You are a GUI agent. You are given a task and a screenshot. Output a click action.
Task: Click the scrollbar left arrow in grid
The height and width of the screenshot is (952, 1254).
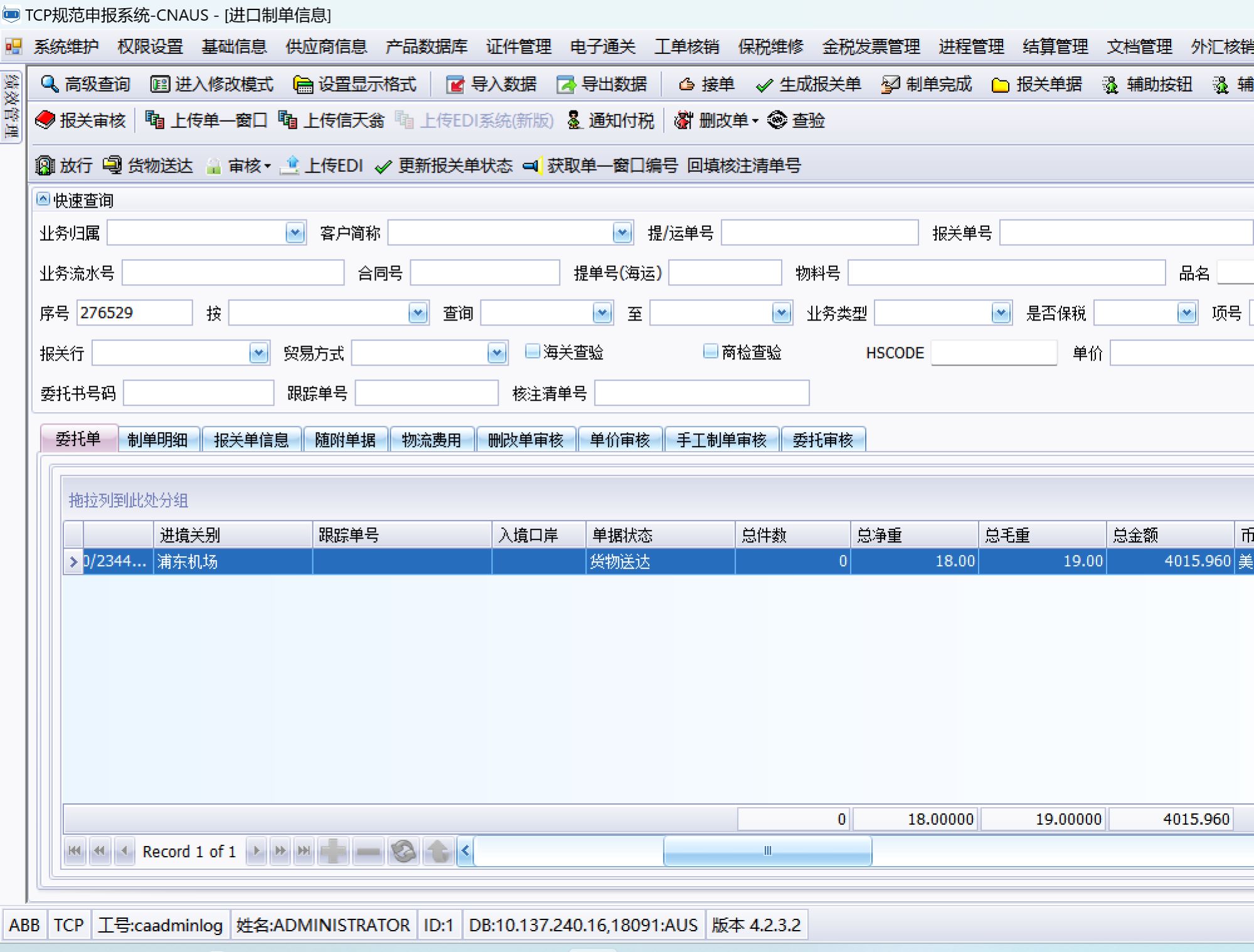pos(465,851)
